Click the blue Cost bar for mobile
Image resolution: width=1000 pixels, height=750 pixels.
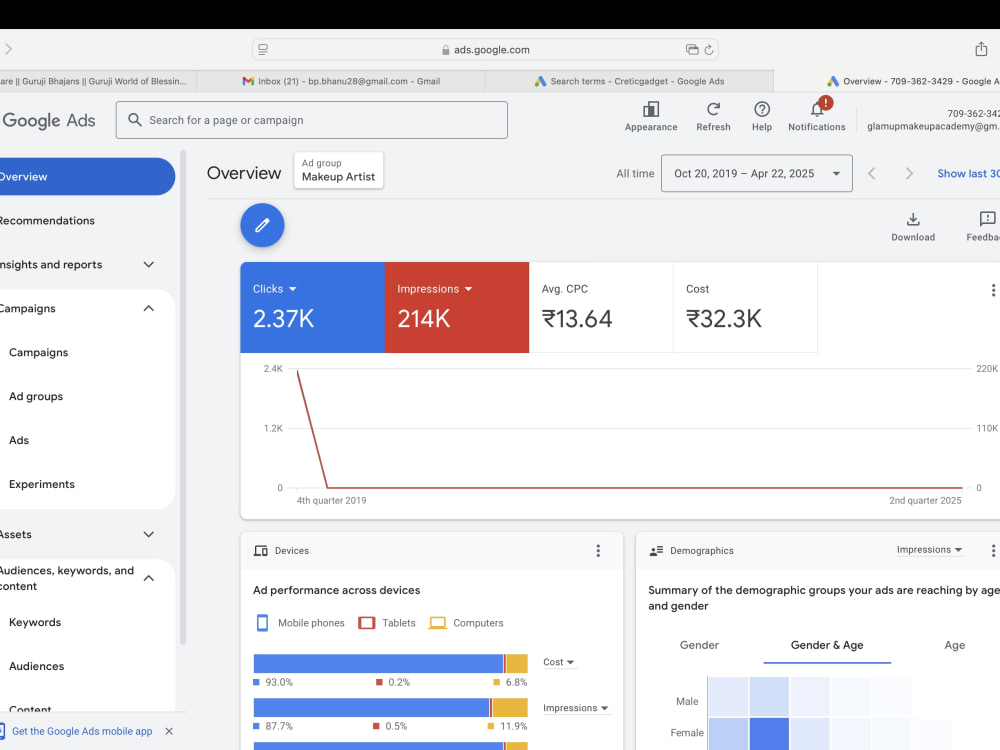pos(378,663)
